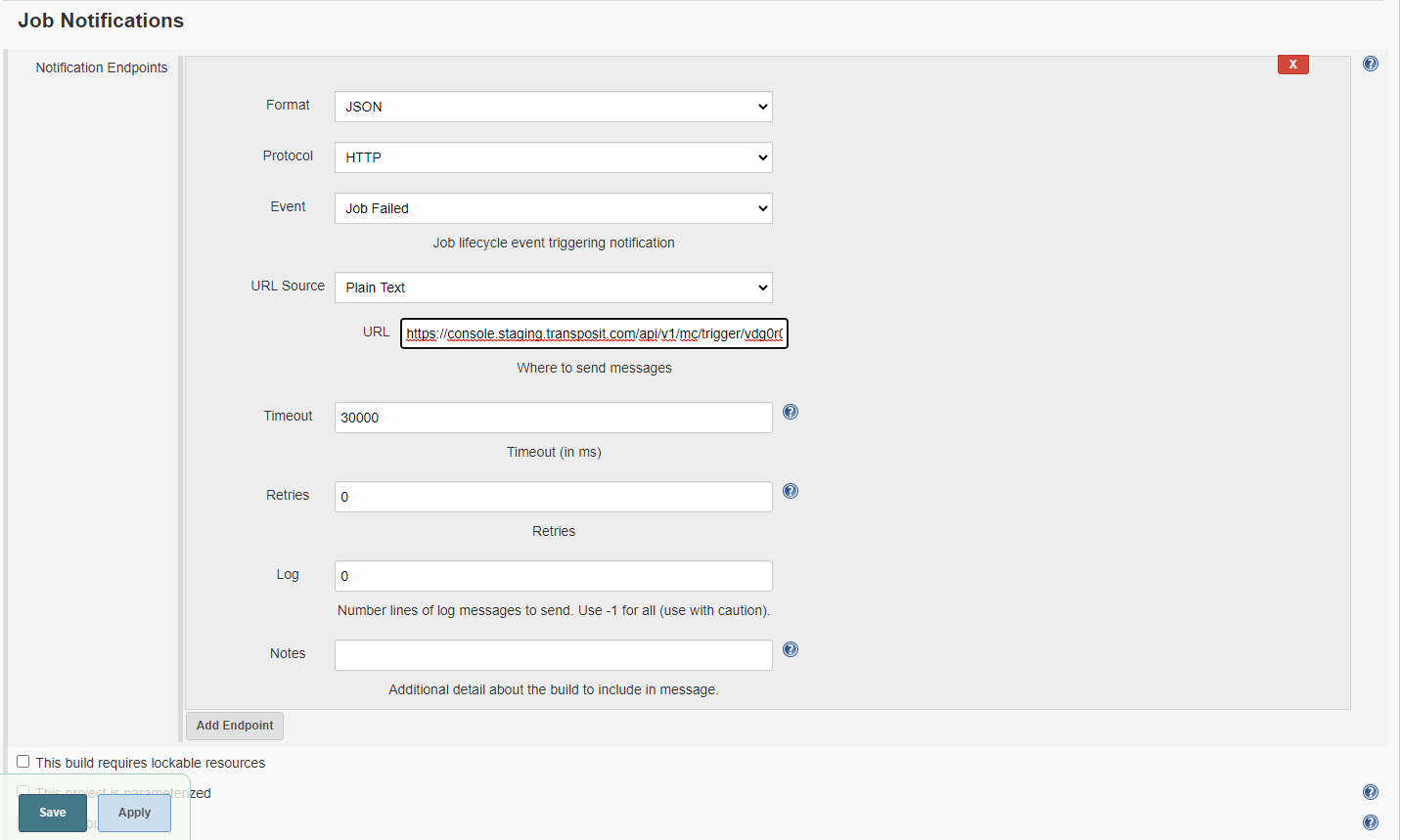Image resolution: width=1402 pixels, height=840 pixels.
Task: Click the Add Endpoint button
Action: [235, 726]
